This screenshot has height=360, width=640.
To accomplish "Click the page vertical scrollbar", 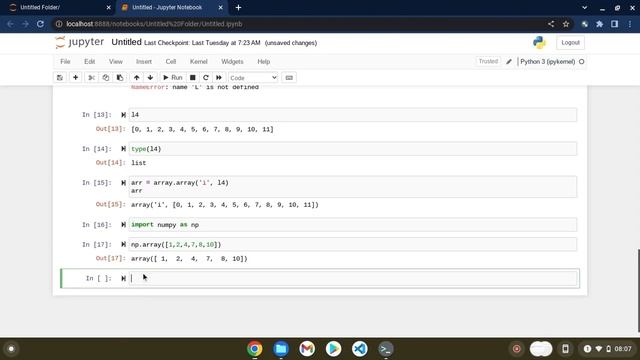I will click(638, 291).
